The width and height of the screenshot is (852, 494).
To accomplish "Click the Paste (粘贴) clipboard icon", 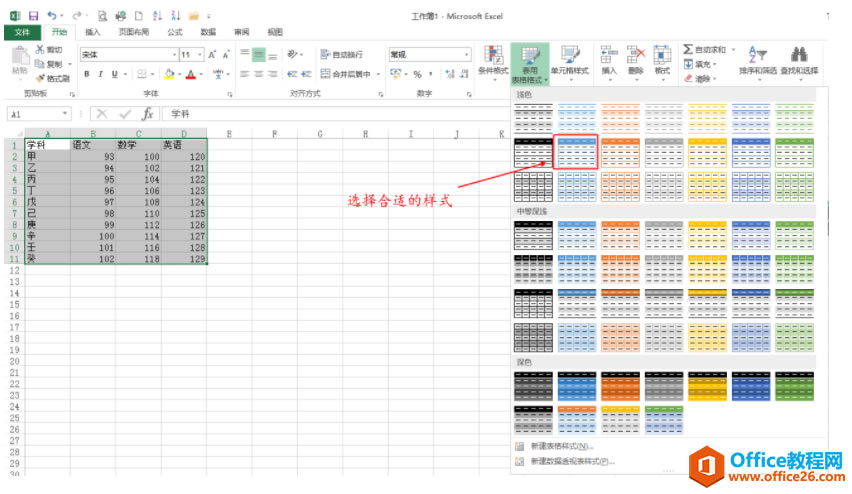I will 20,57.
